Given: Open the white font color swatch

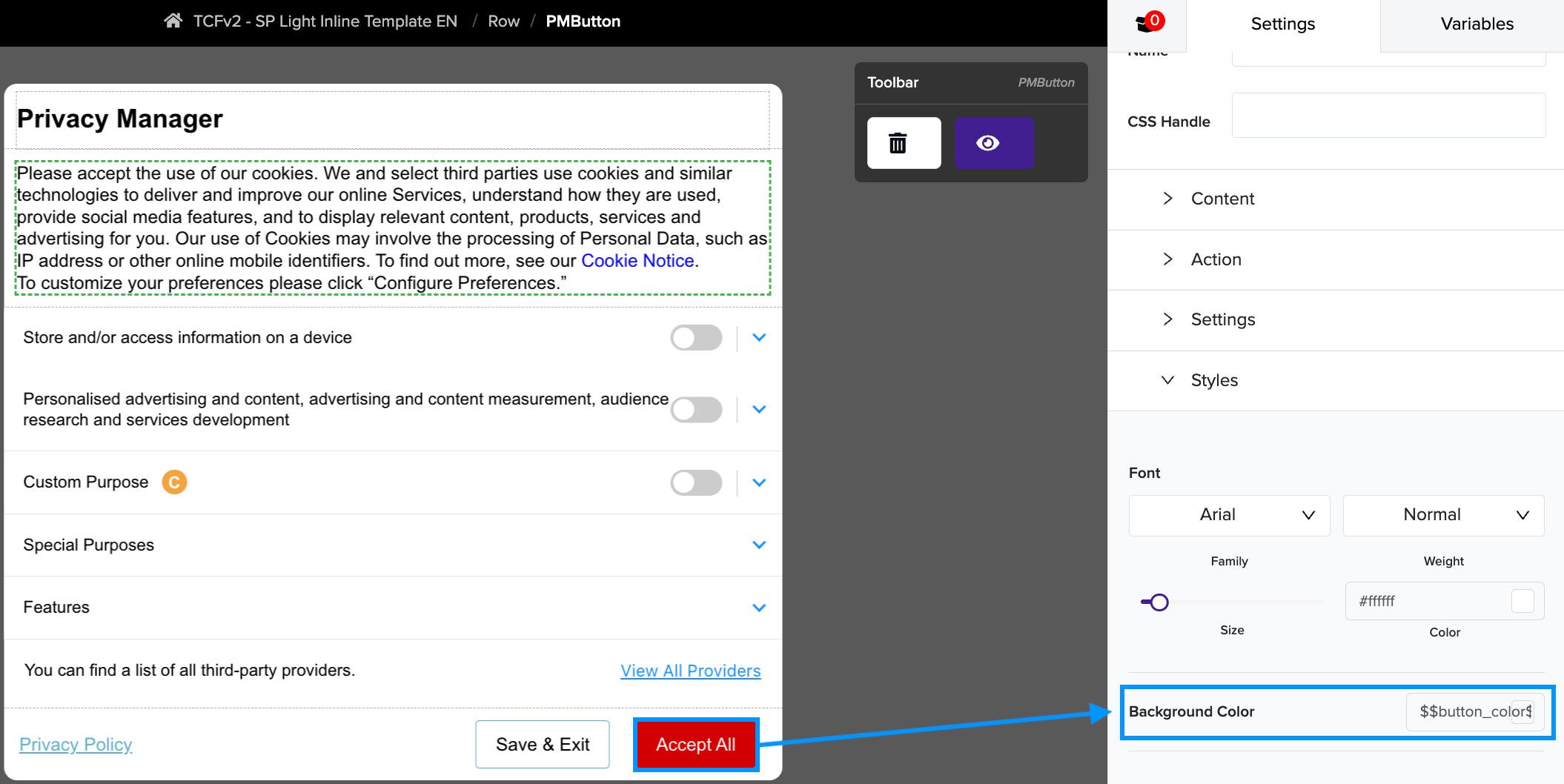Looking at the screenshot, I should (1522, 601).
